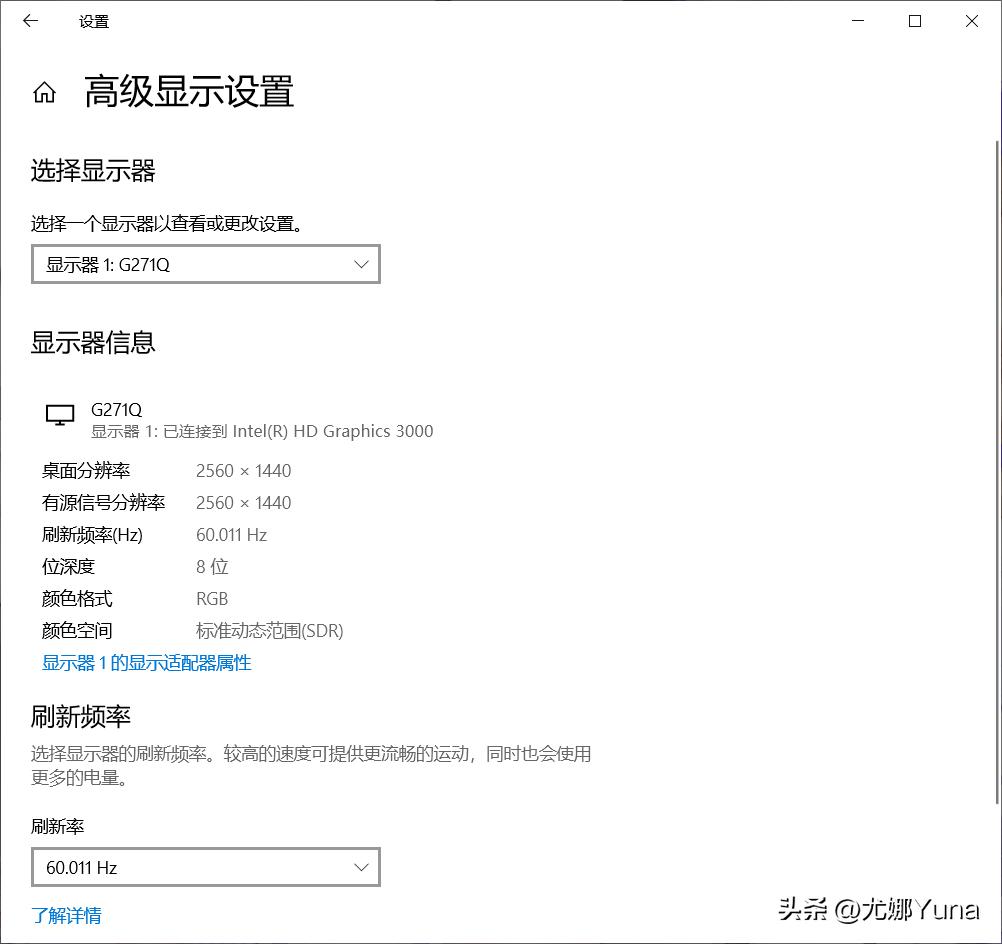Click the 颜色空间 SDR value text
This screenshot has width=1002, height=944.
point(270,631)
